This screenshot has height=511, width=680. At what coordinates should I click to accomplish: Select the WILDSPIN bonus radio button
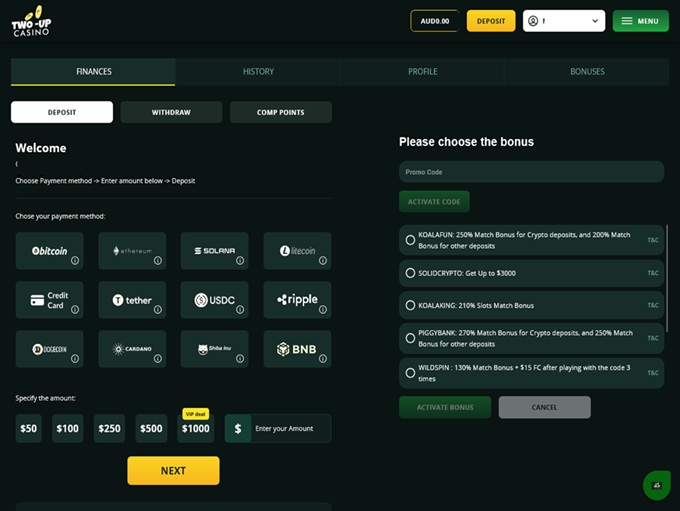coord(411,373)
